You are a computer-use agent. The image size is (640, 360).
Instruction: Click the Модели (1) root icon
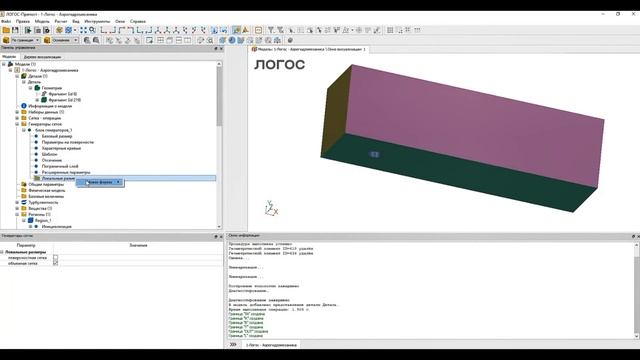11,64
